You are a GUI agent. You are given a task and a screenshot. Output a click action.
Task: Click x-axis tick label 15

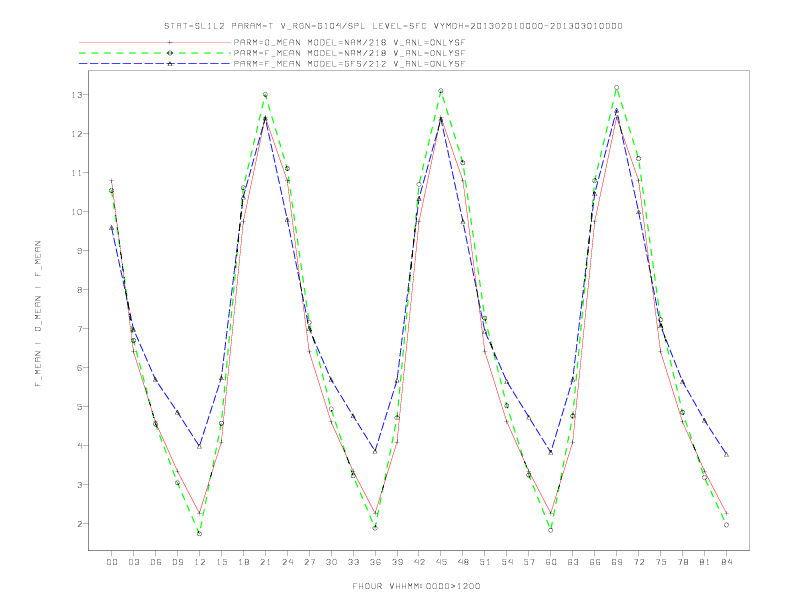pyautogui.click(x=221, y=562)
